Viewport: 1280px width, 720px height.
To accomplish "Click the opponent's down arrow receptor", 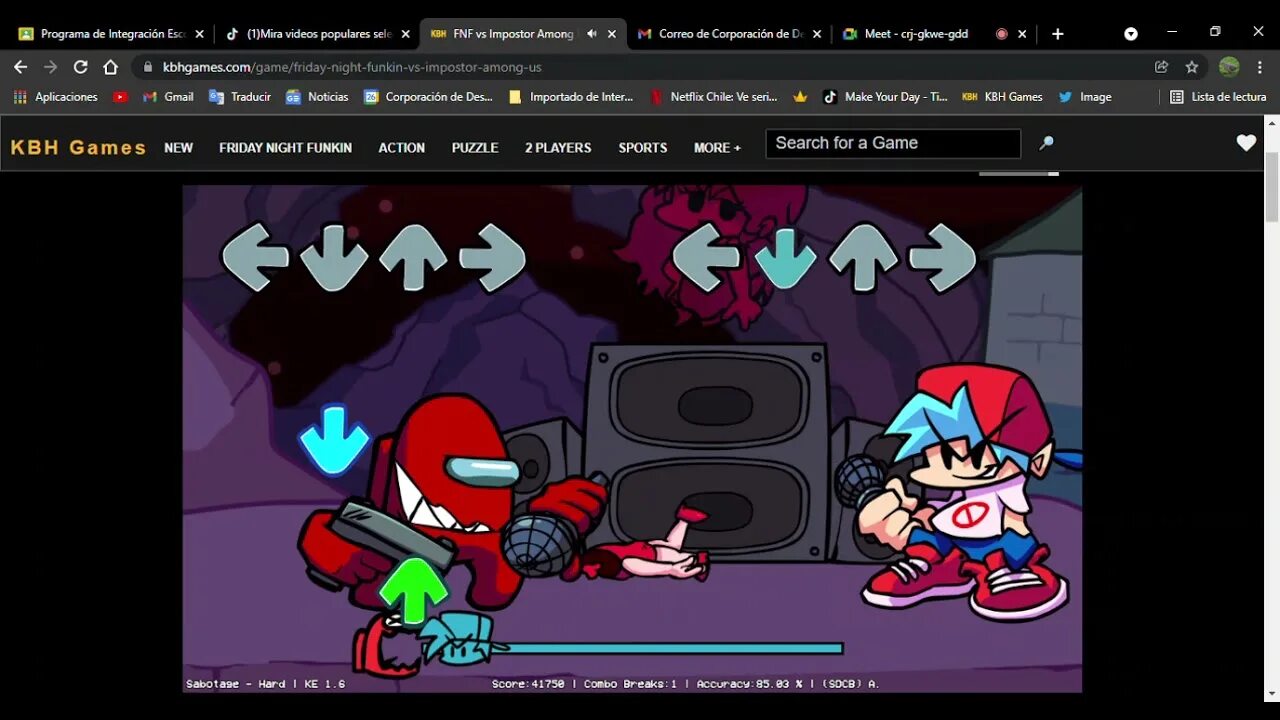I will pyautogui.click(x=333, y=257).
